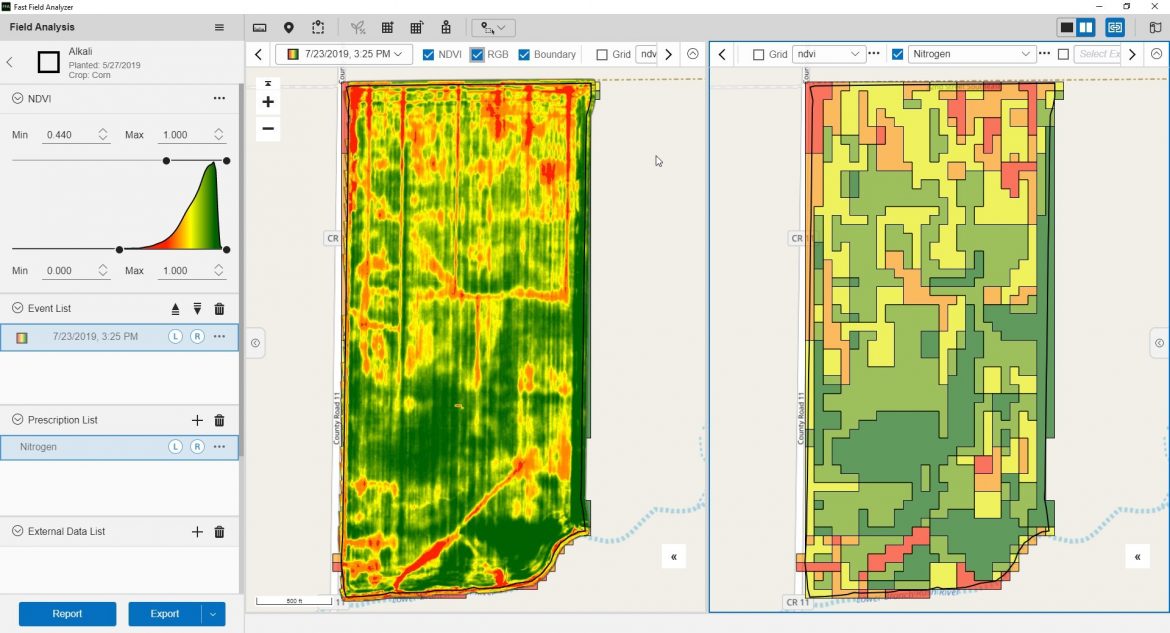
Task: Uncheck the NDVI layer checkbox
Action: (429, 55)
